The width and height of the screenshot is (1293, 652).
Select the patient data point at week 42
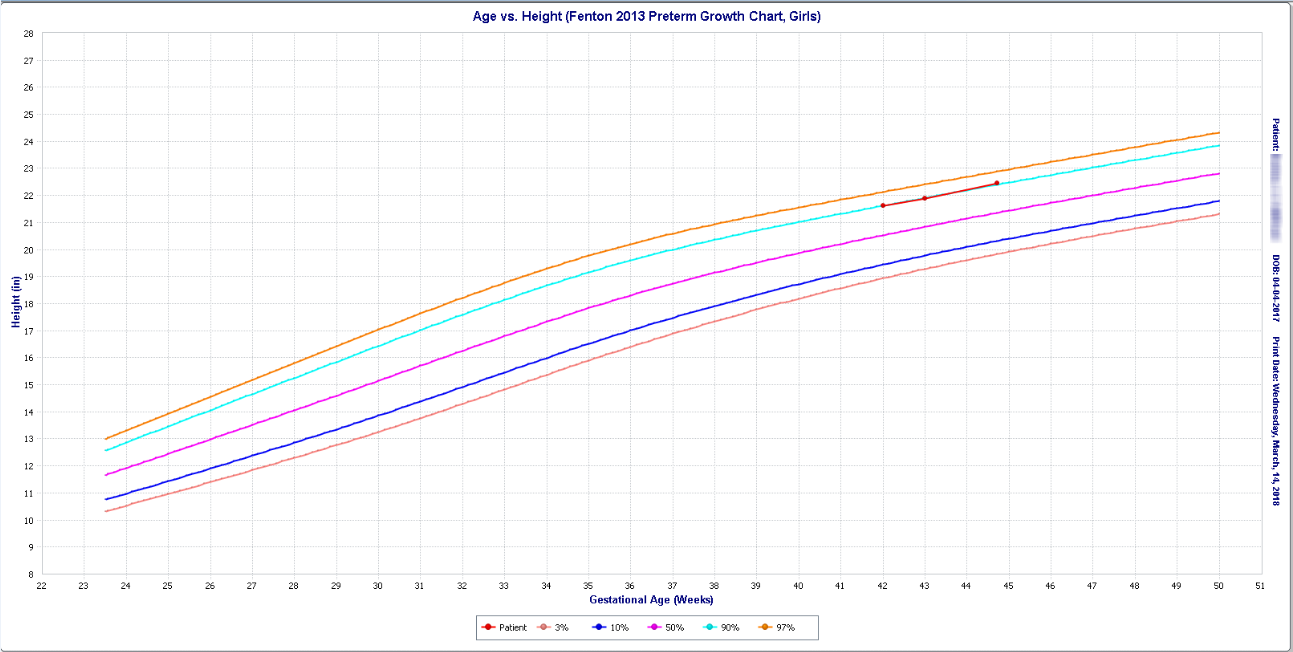tap(882, 205)
